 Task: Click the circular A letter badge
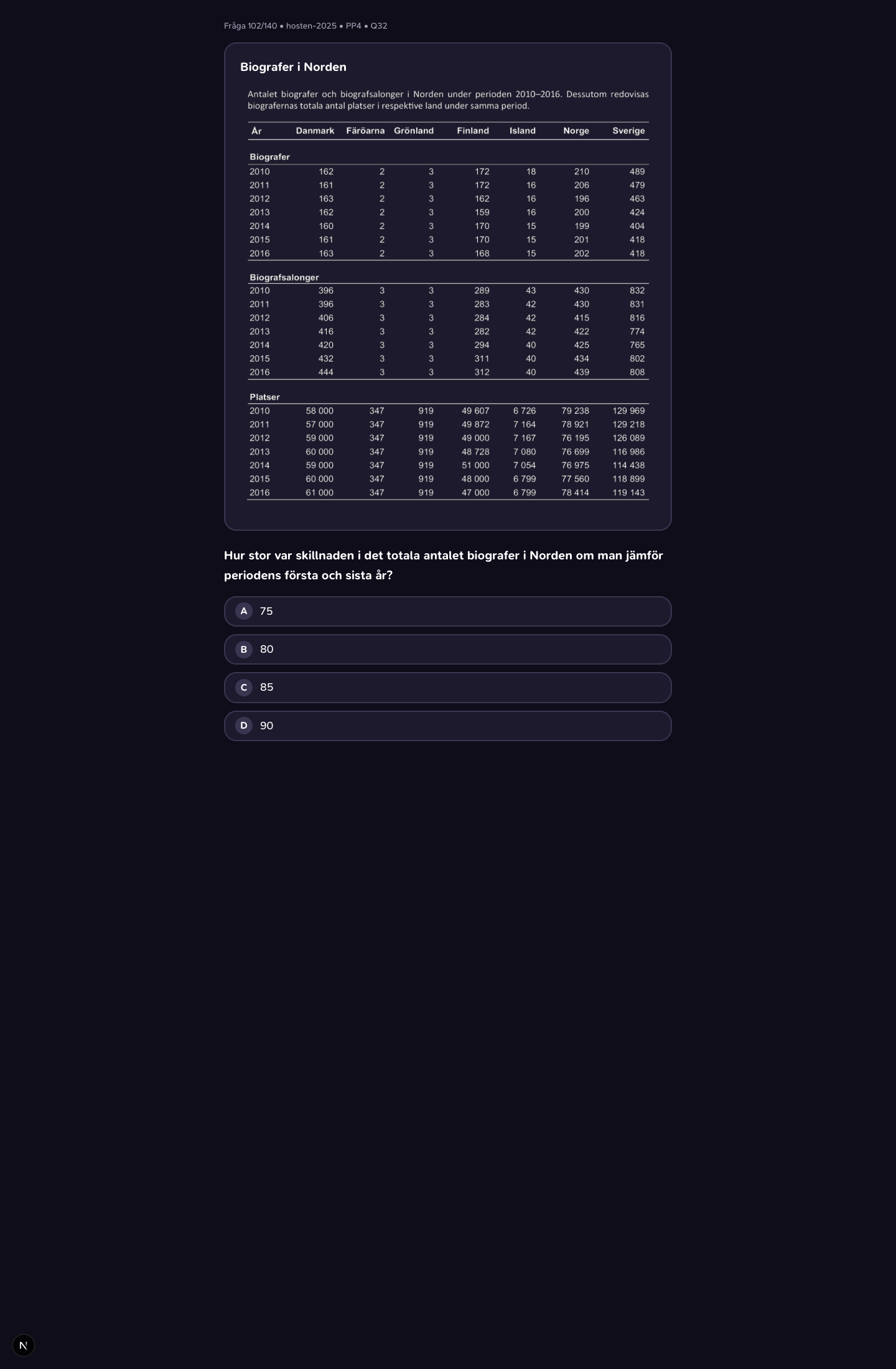coord(244,611)
